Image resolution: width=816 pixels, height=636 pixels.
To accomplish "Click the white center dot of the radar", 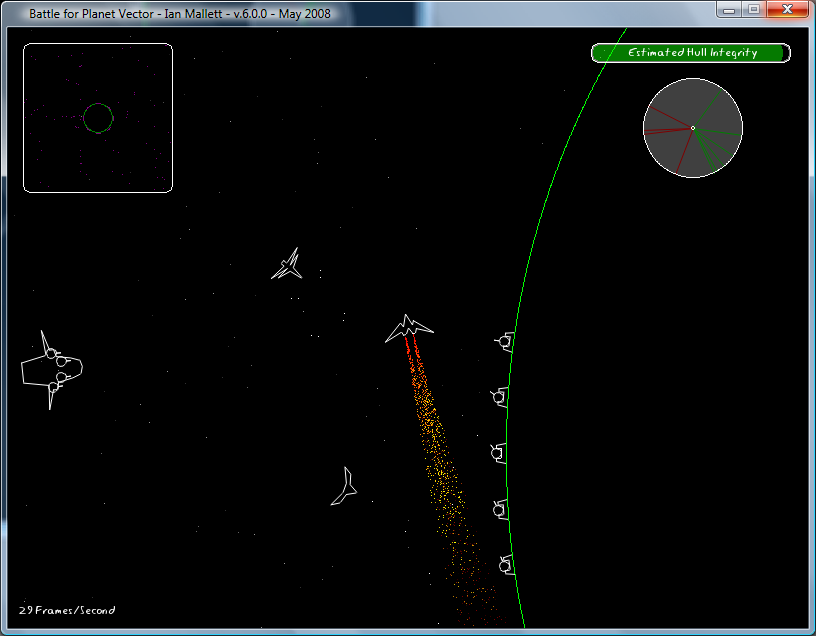I will [692, 128].
